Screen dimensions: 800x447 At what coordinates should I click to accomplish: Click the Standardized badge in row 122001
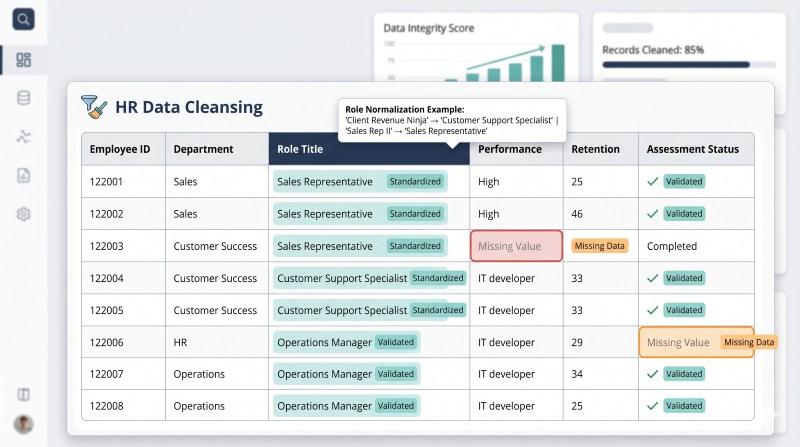[415, 182]
